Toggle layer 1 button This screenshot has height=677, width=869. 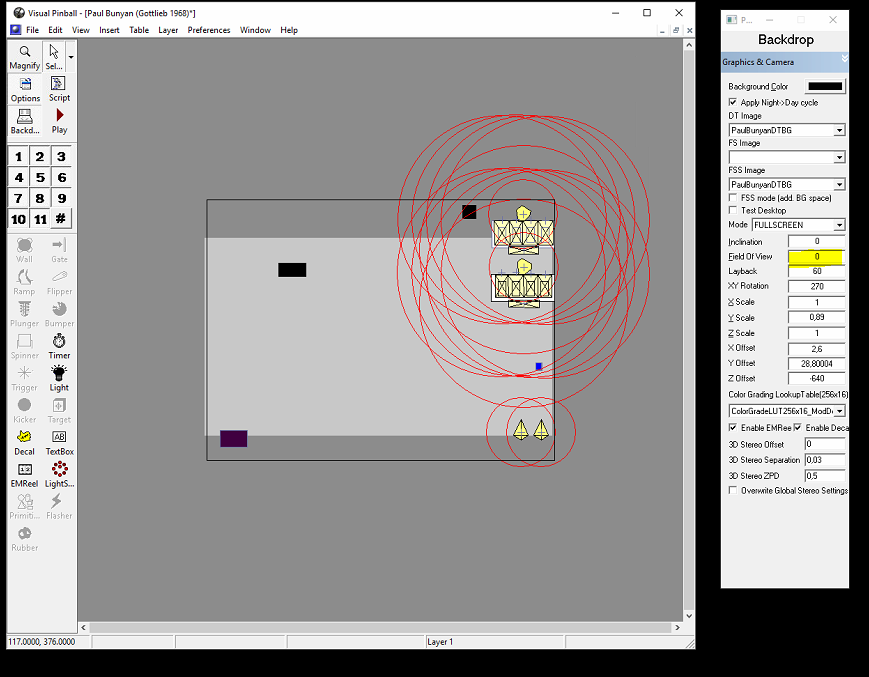[x=18, y=157]
